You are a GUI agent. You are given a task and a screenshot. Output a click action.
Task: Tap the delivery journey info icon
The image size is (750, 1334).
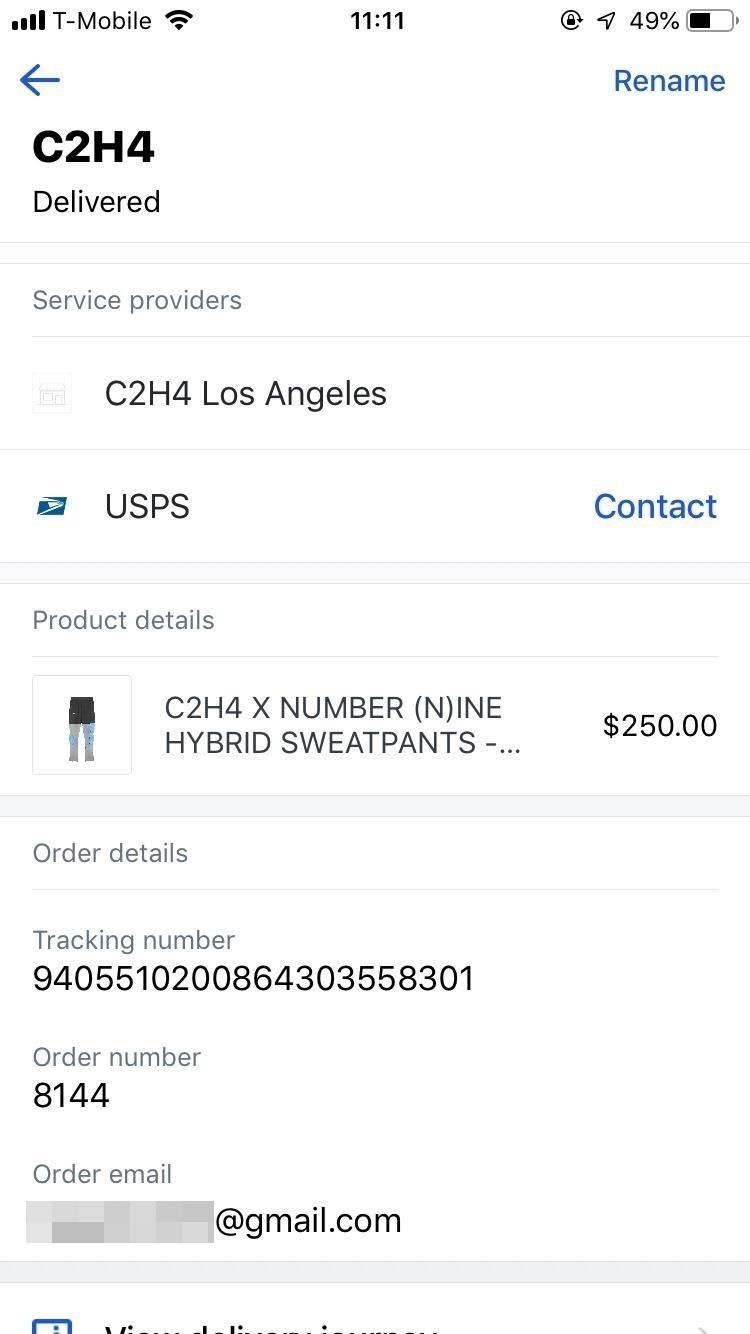[x=52, y=1326]
